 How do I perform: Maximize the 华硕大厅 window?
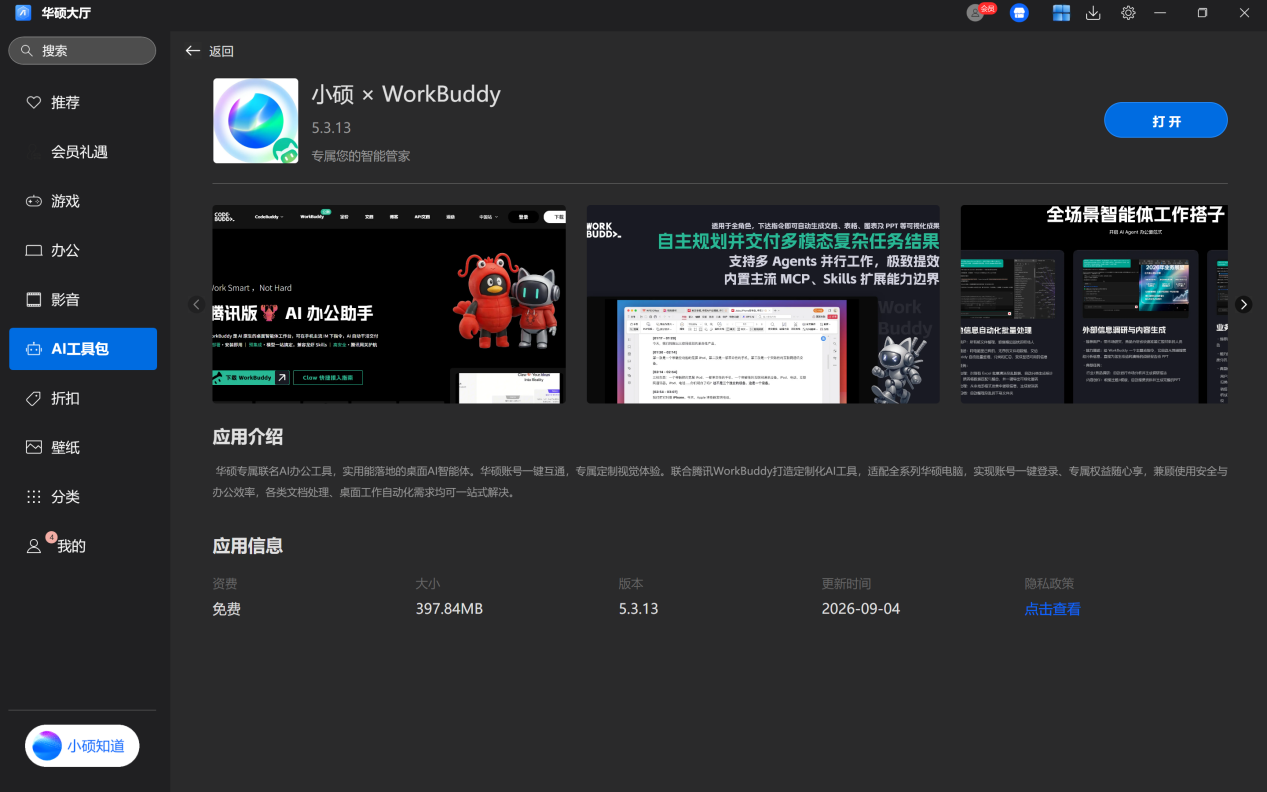click(1202, 13)
